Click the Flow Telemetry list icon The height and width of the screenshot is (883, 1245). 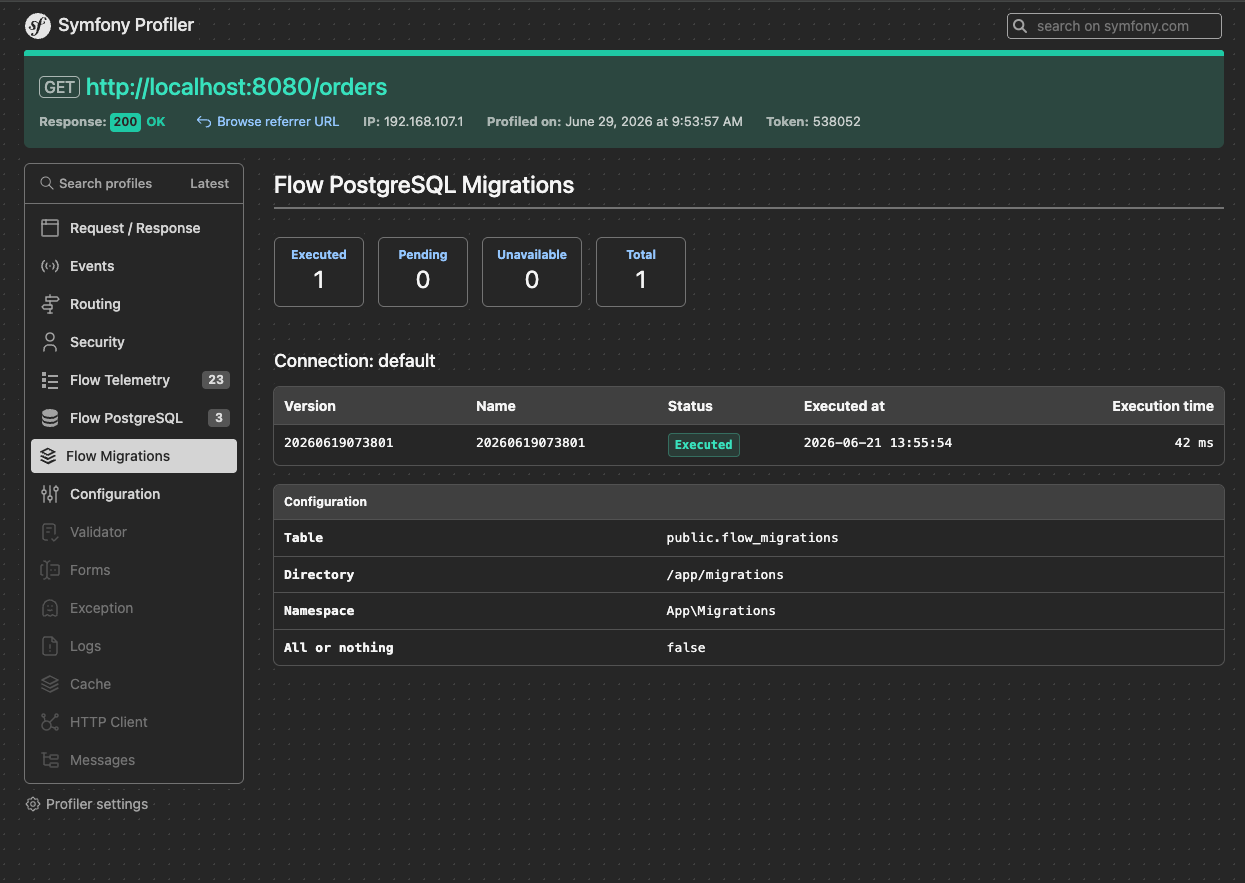(x=50, y=380)
